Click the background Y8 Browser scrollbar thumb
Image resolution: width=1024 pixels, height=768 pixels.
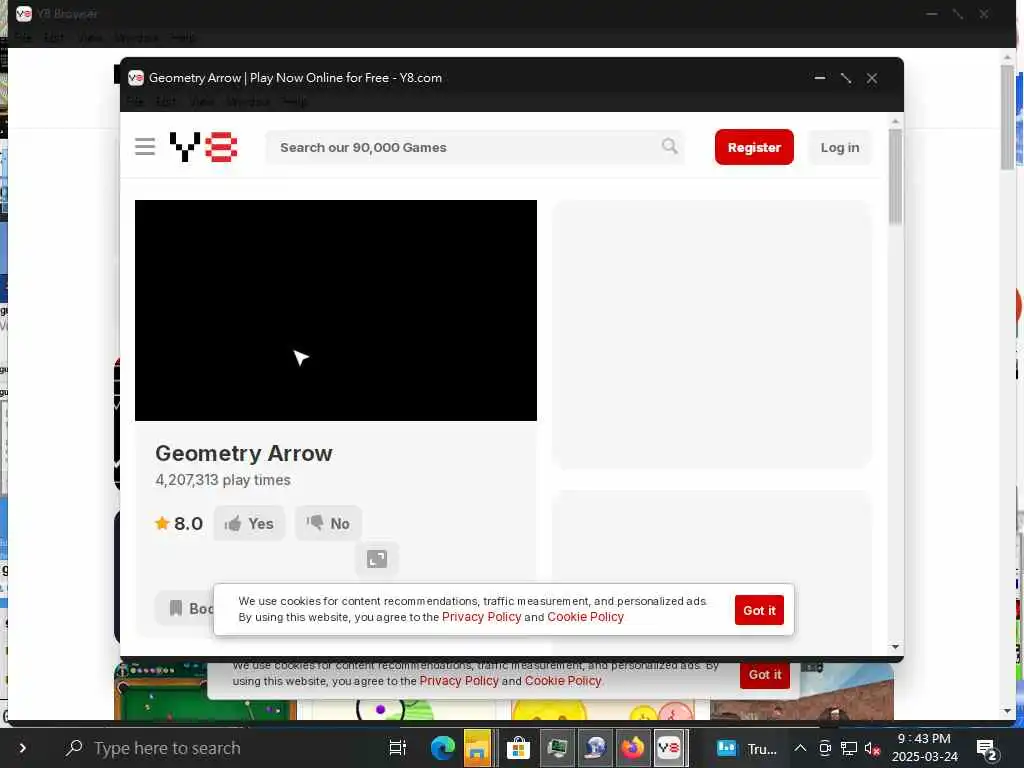click(1007, 118)
